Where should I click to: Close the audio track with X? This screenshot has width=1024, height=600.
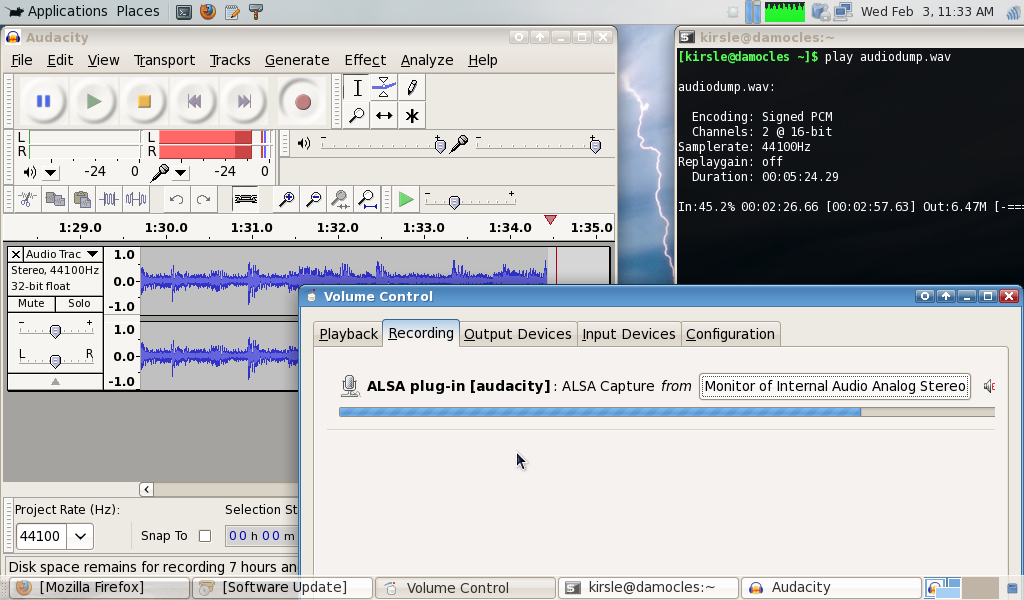pyautogui.click(x=16, y=254)
